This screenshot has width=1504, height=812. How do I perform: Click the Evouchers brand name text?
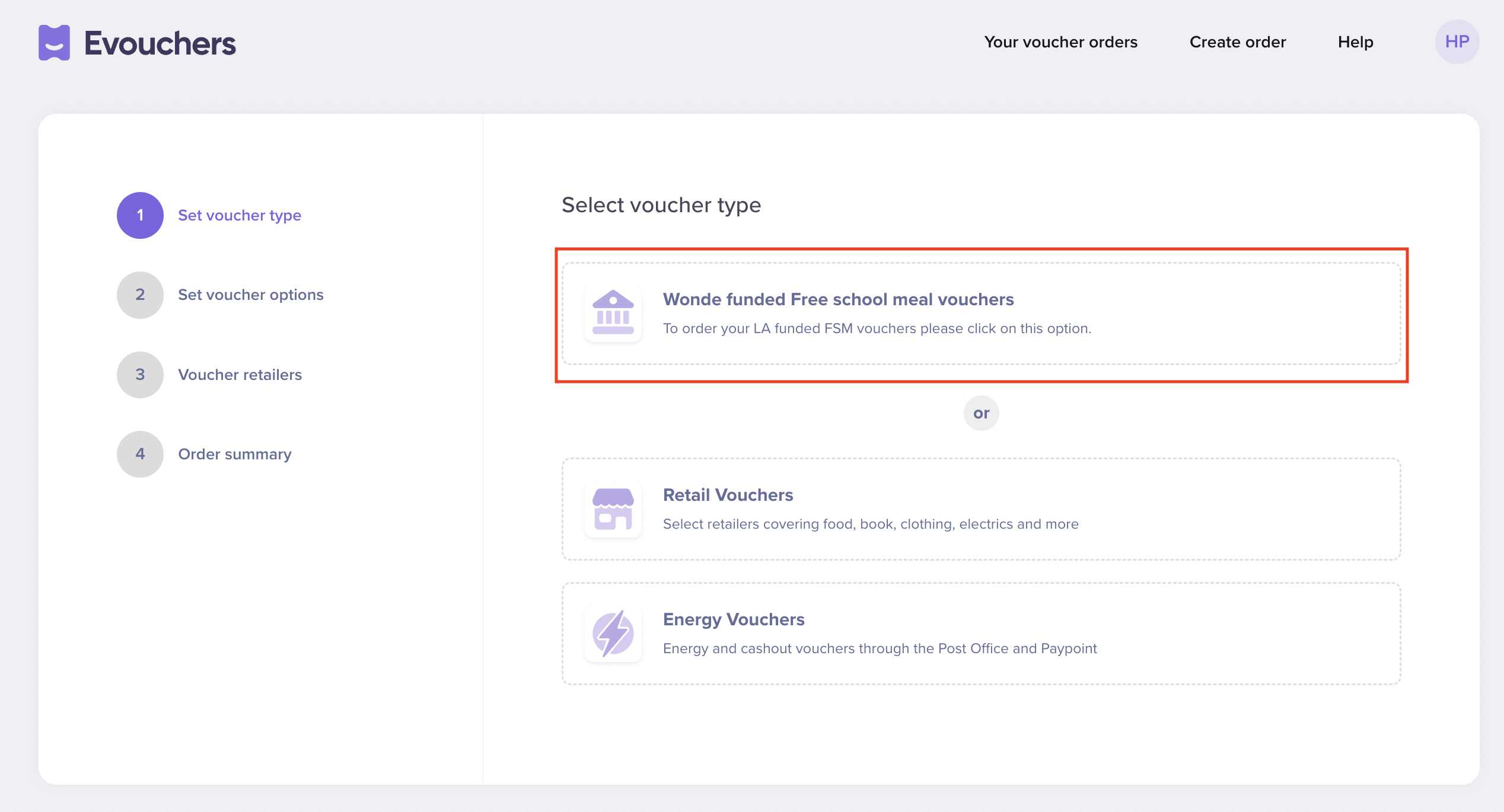point(160,43)
